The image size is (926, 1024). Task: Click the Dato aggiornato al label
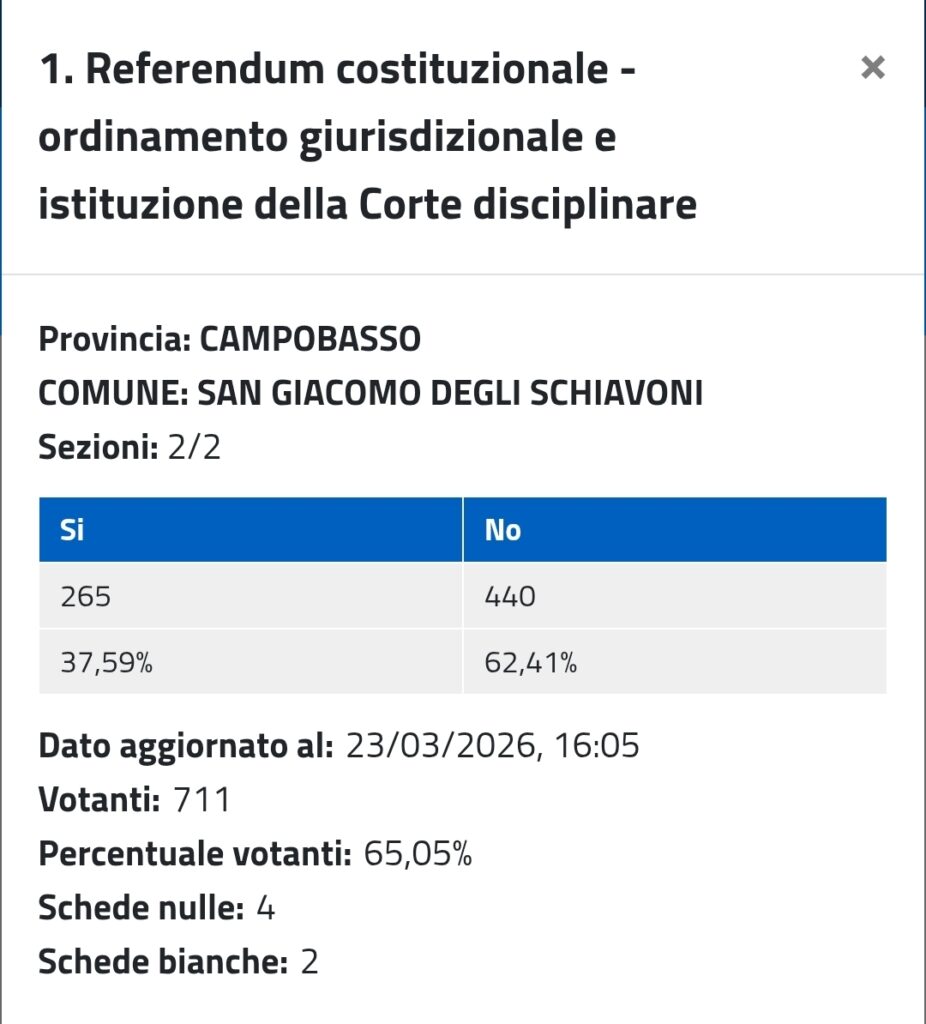186,747
